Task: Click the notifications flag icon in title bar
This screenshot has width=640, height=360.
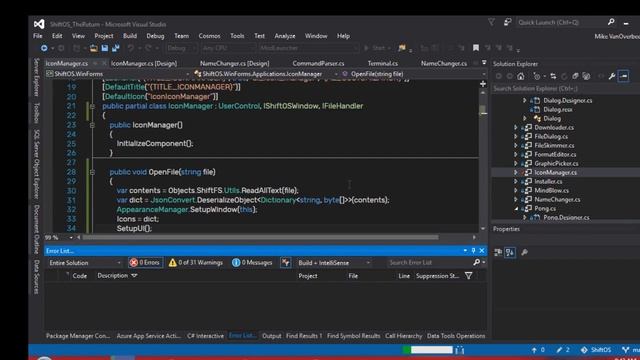Action: [x=491, y=22]
